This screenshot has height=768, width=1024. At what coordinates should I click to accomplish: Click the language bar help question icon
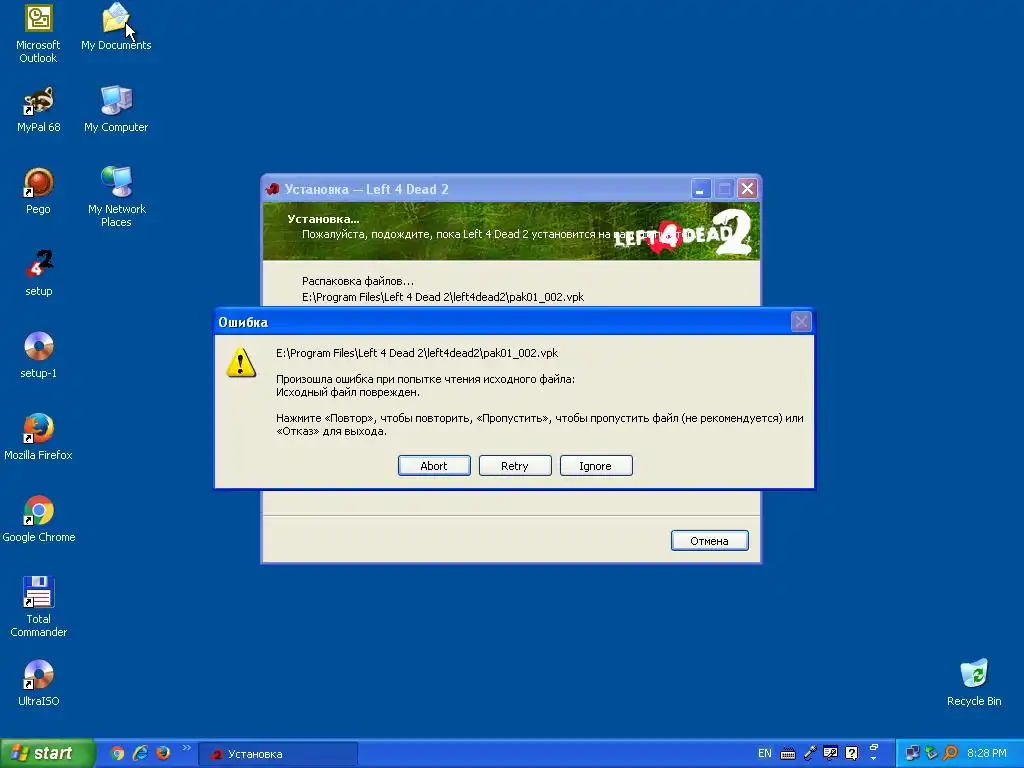tap(852, 753)
